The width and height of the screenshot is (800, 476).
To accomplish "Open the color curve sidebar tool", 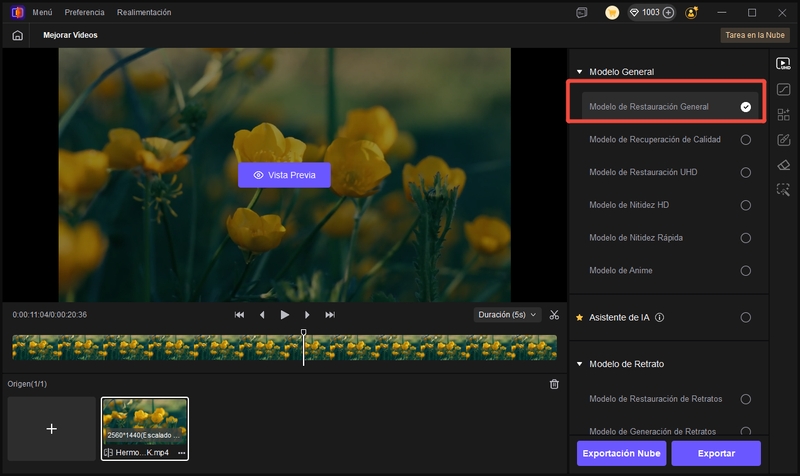I will click(783, 89).
